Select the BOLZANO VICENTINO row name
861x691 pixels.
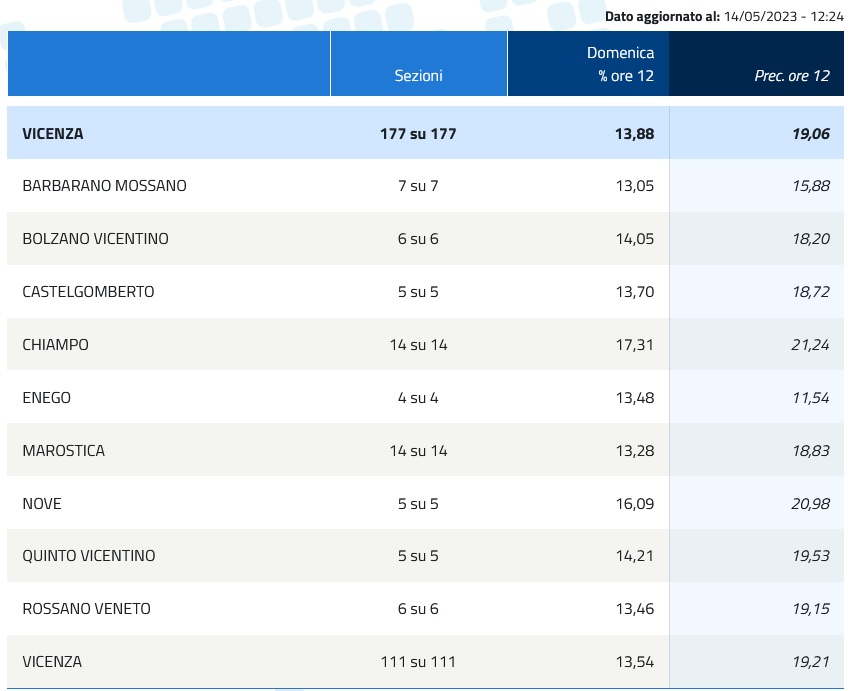95,239
